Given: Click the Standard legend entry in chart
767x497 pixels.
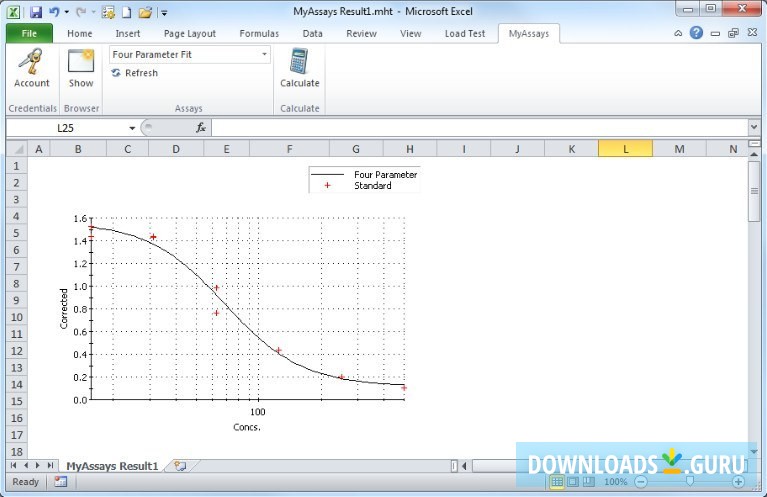Looking at the screenshot, I should [x=358, y=185].
